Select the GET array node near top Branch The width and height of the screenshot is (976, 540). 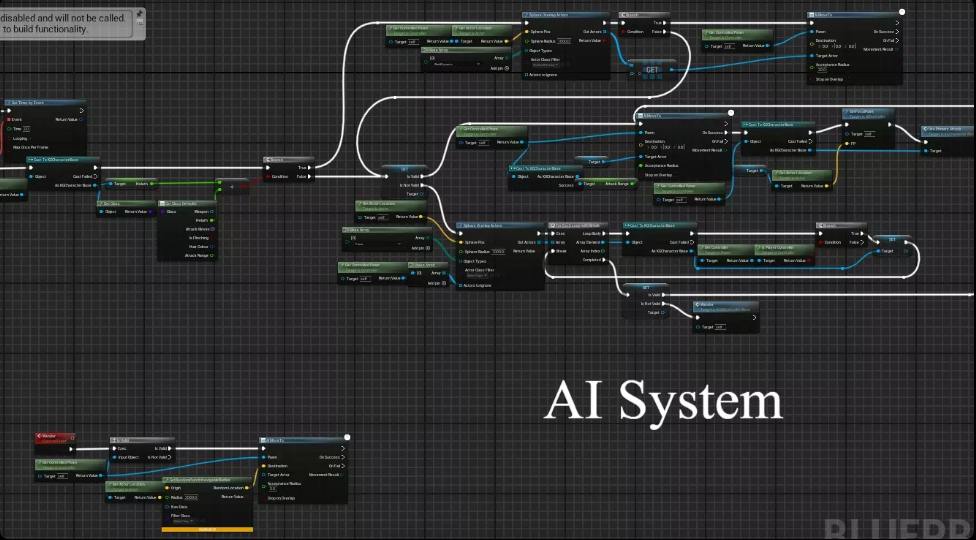pyautogui.click(x=652, y=70)
